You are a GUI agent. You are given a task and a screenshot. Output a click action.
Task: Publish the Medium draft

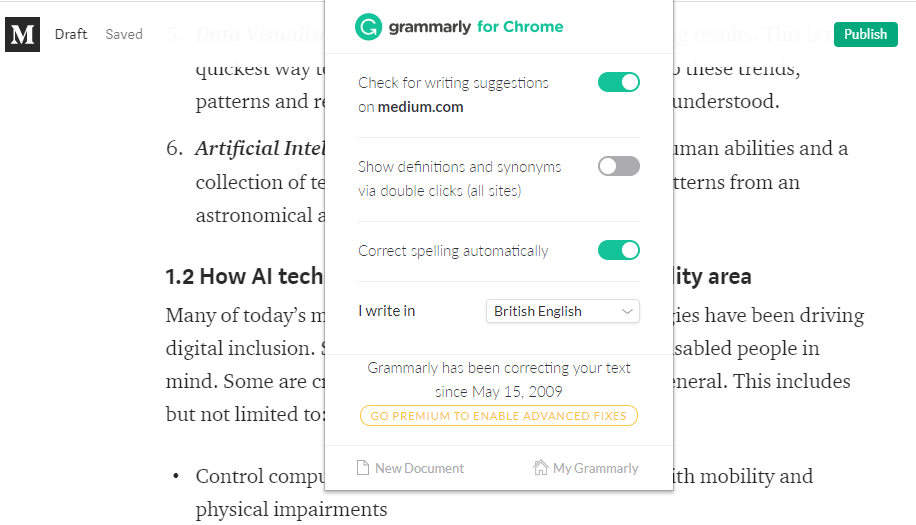[x=865, y=34]
